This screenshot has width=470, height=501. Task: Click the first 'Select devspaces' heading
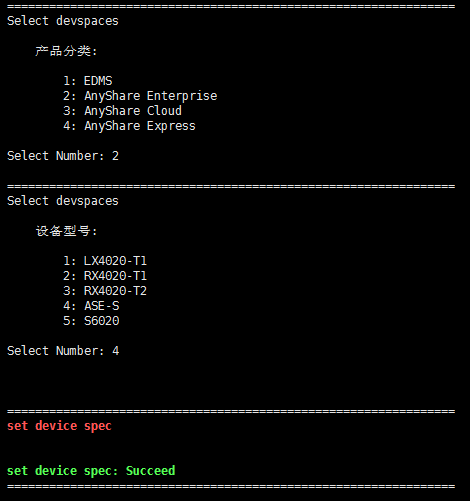click(x=63, y=21)
